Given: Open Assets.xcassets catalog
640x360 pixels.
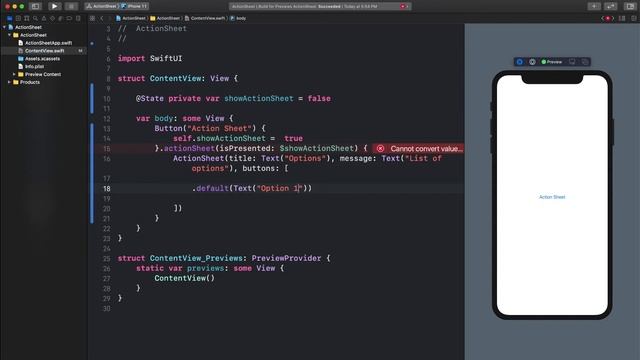Looking at the screenshot, I should [42, 59].
